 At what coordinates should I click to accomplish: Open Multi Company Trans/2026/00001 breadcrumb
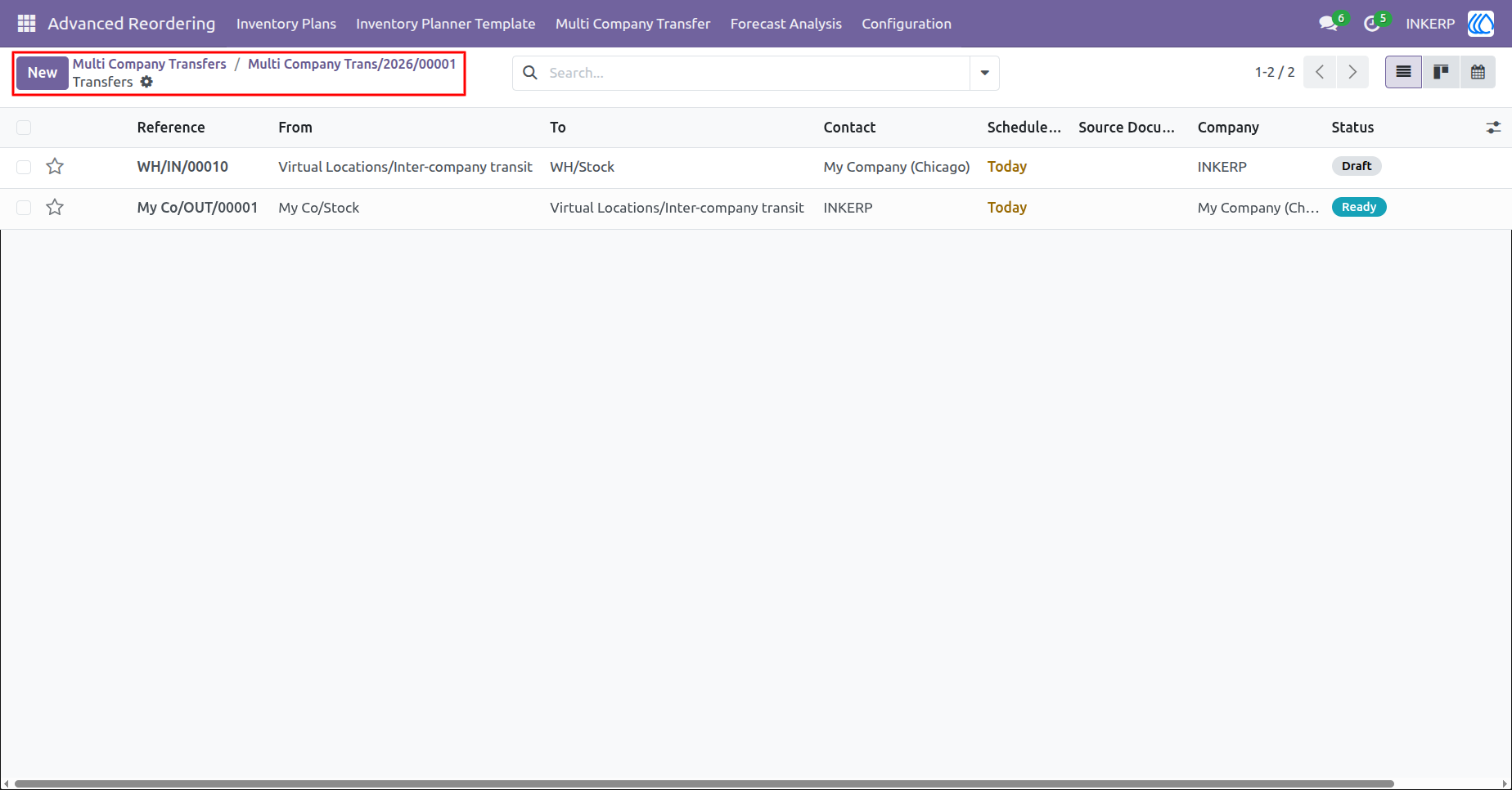(x=352, y=64)
